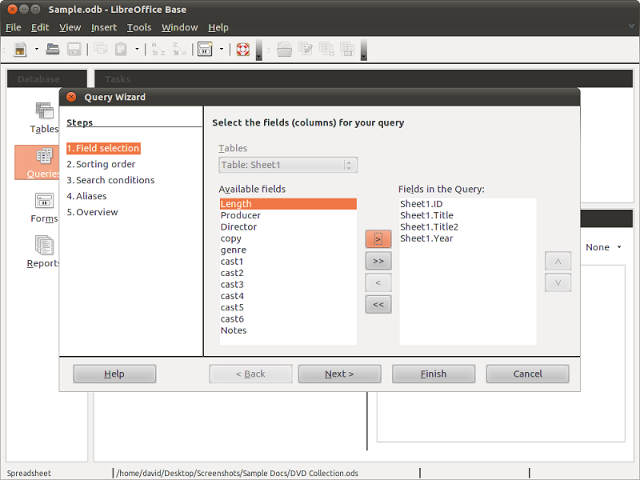Image resolution: width=640 pixels, height=480 pixels.
Task: Add all fields with the >> button
Action: pyautogui.click(x=378, y=261)
